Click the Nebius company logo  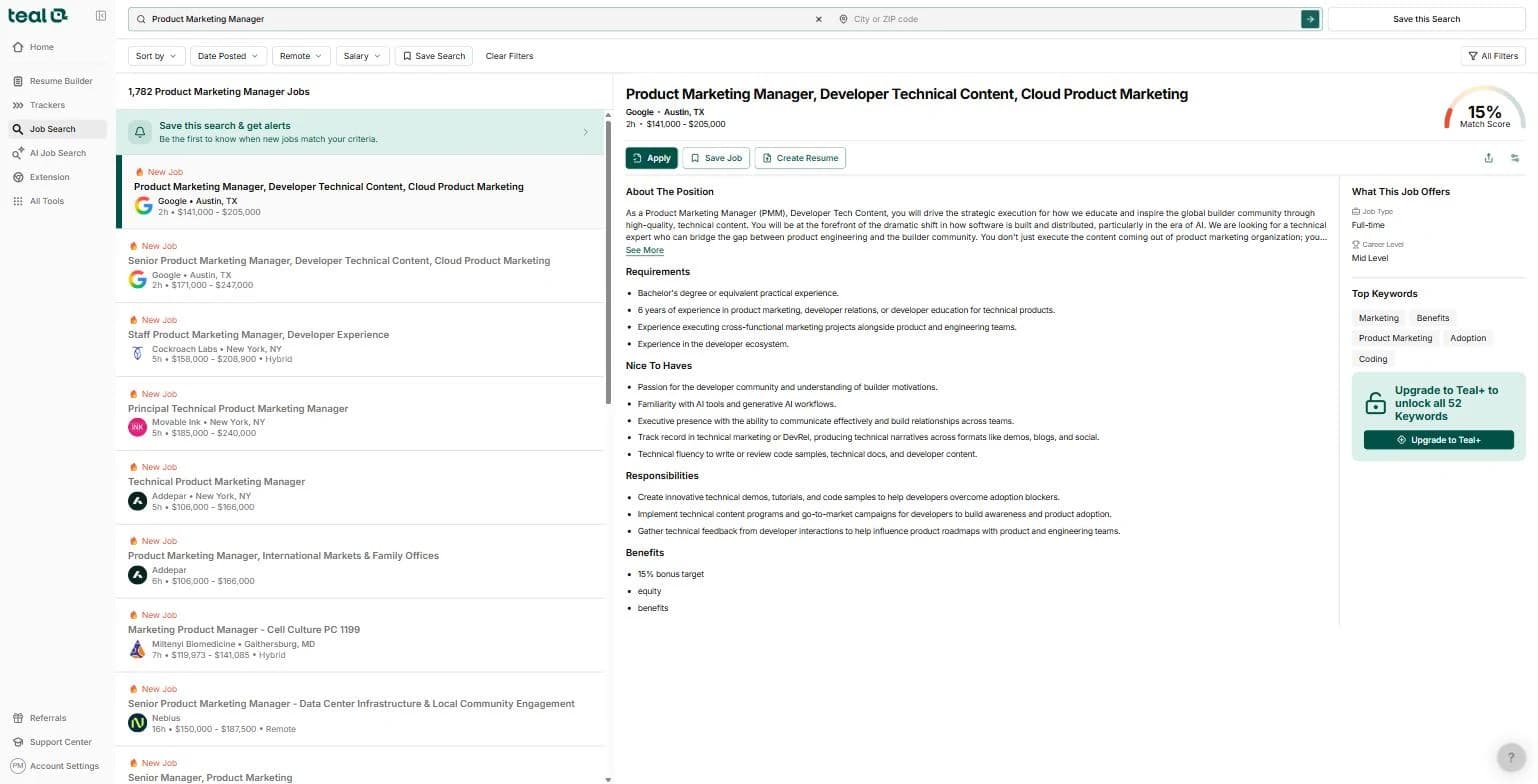click(x=138, y=722)
